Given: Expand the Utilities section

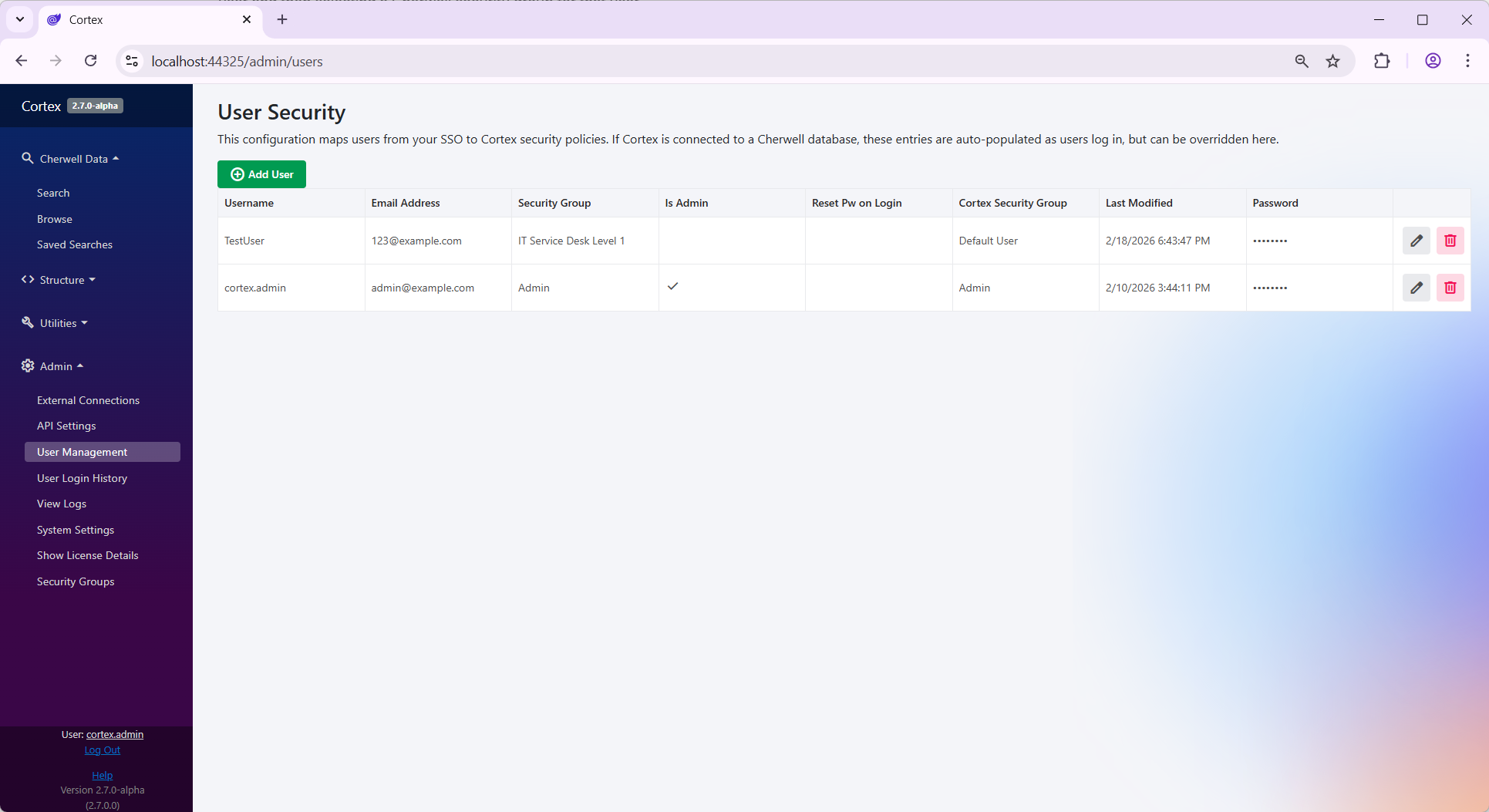Looking at the screenshot, I should pyautogui.click(x=59, y=322).
